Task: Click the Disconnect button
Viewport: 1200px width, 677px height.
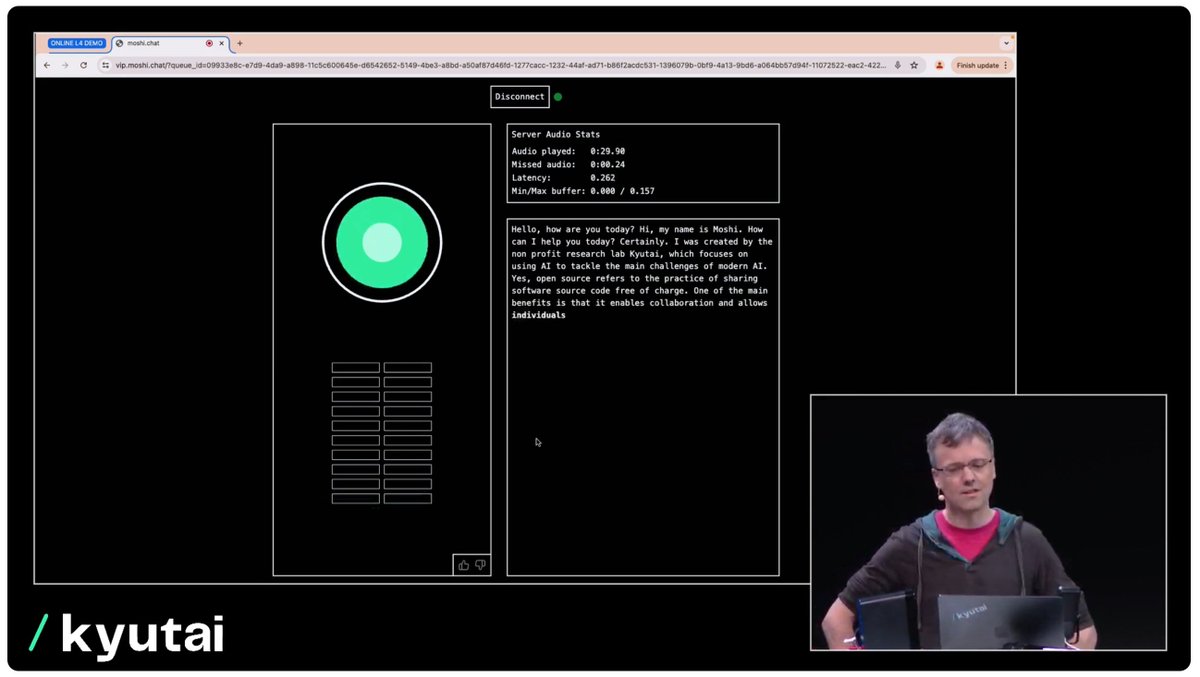Action: tap(520, 97)
